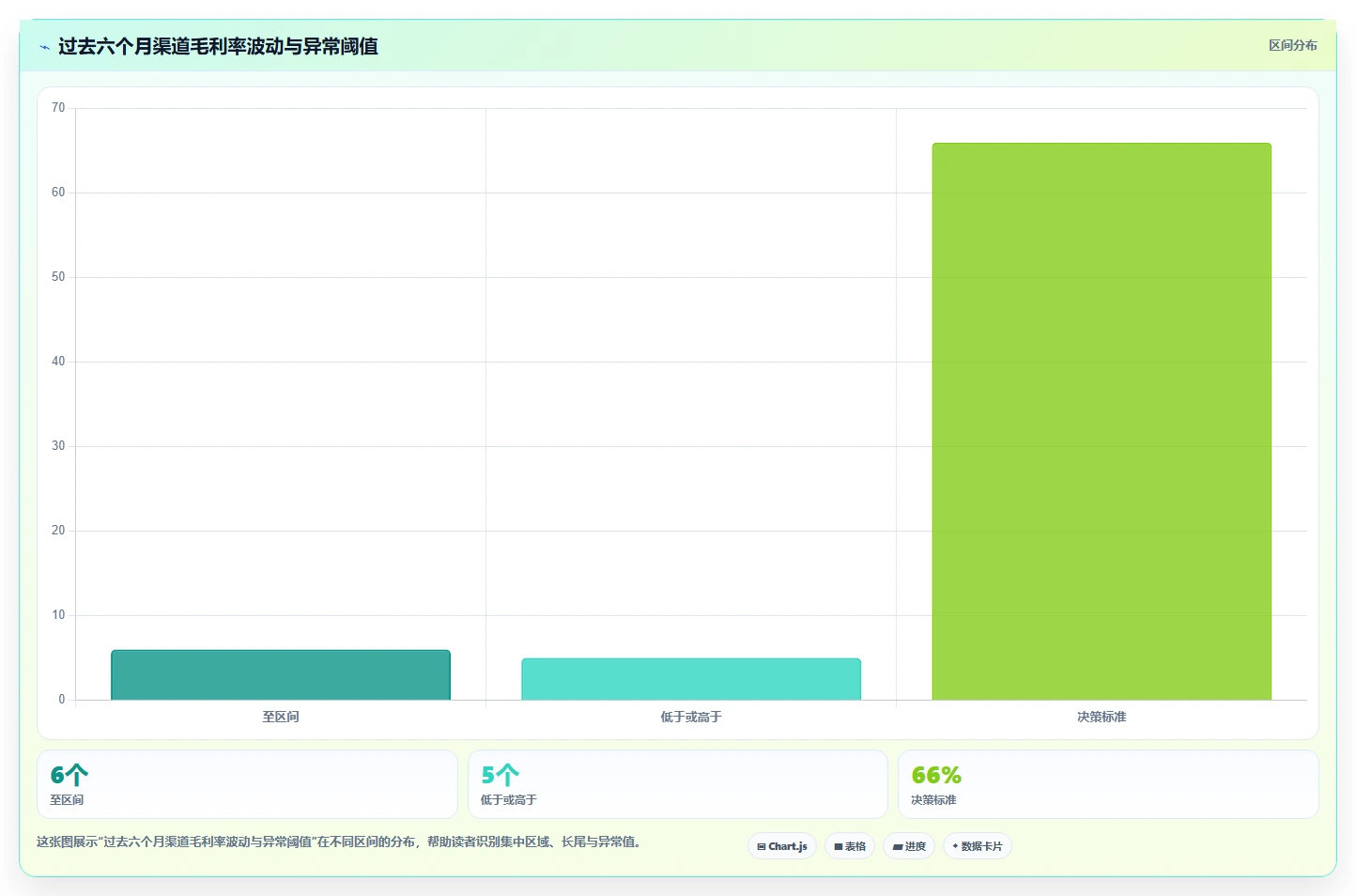Click the y-axis tick value 40
1356x896 pixels.
58,362
